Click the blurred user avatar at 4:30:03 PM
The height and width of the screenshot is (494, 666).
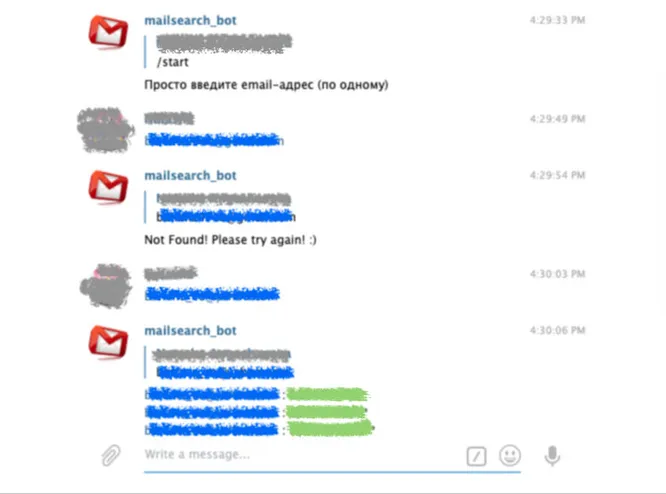coord(105,286)
